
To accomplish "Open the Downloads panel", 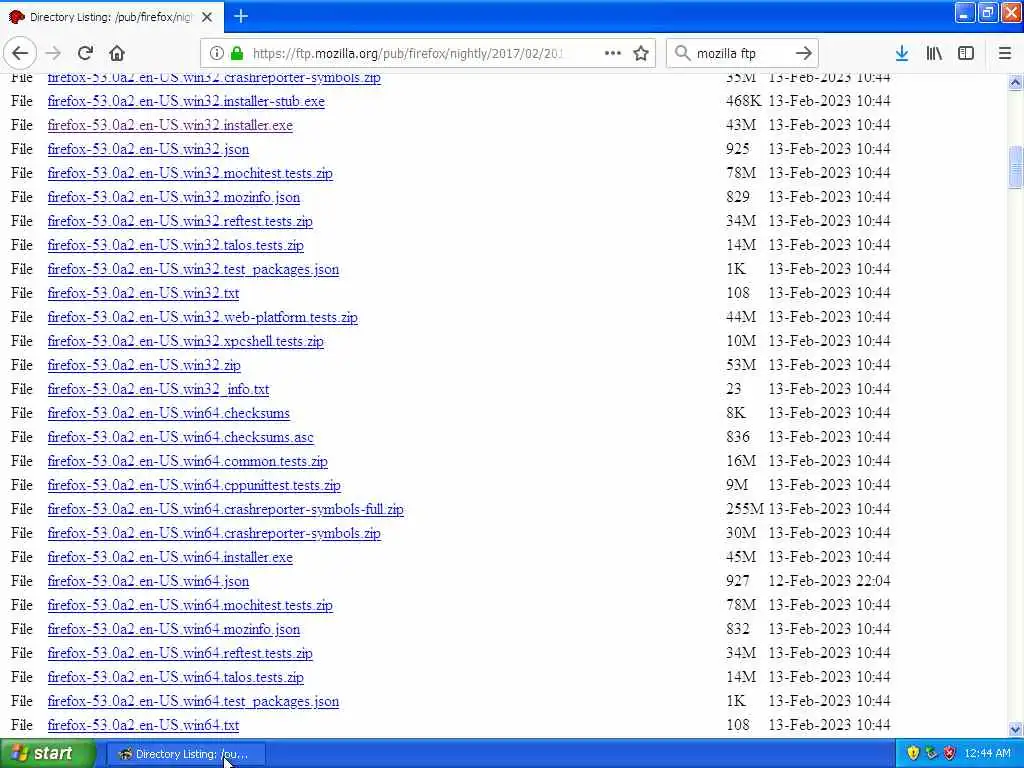I will pyautogui.click(x=902, y=53).
